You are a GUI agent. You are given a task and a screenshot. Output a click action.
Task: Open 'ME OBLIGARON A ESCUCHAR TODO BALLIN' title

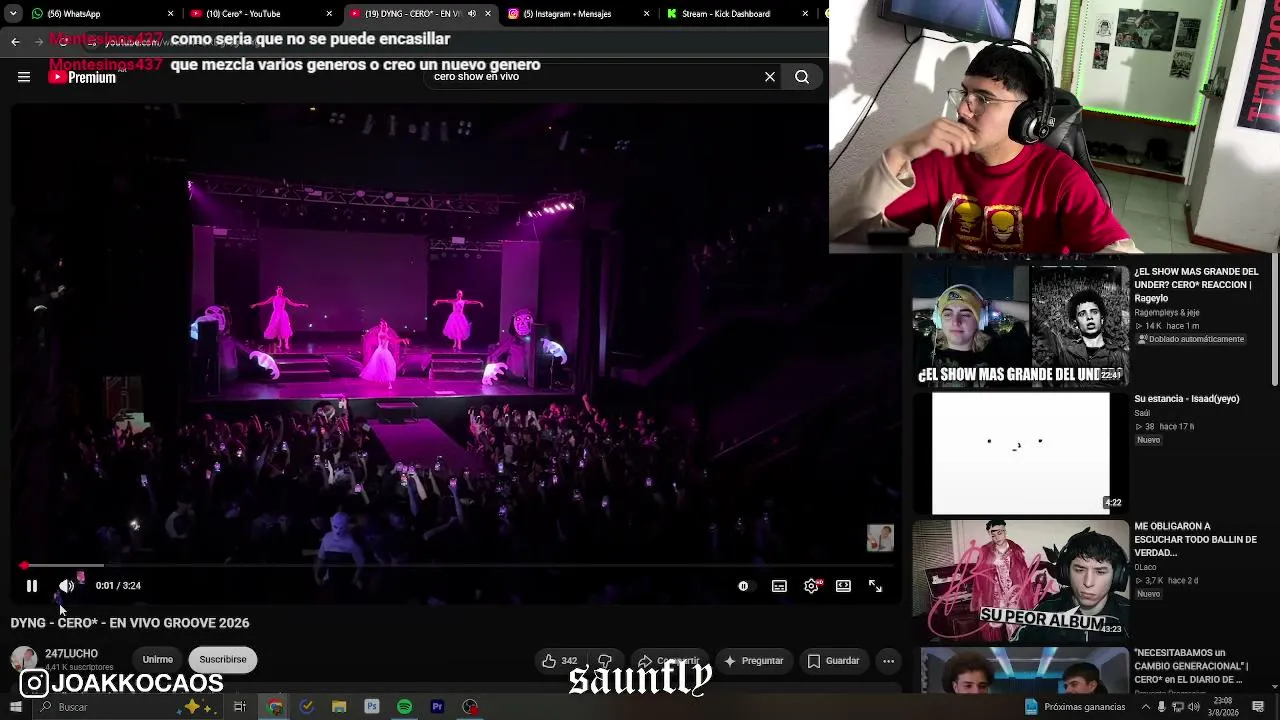[x=1195, y=539]
